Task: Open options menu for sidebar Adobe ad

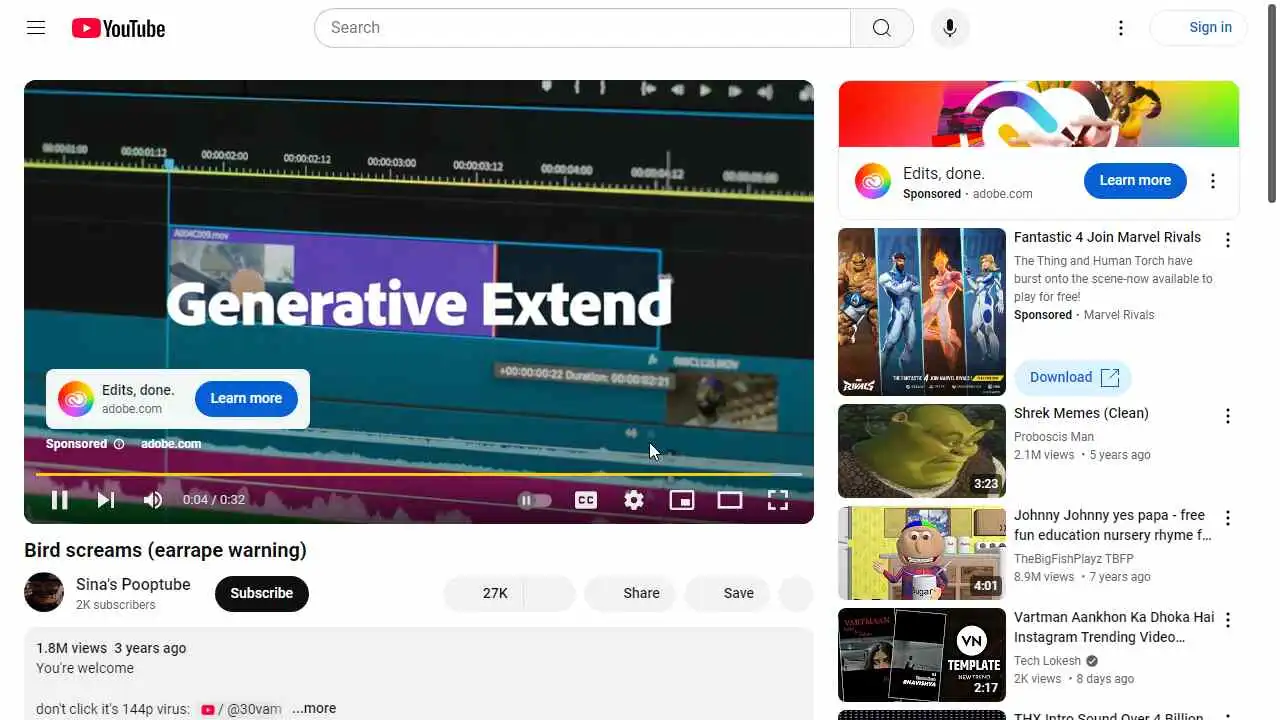Action: [1213, 181]
